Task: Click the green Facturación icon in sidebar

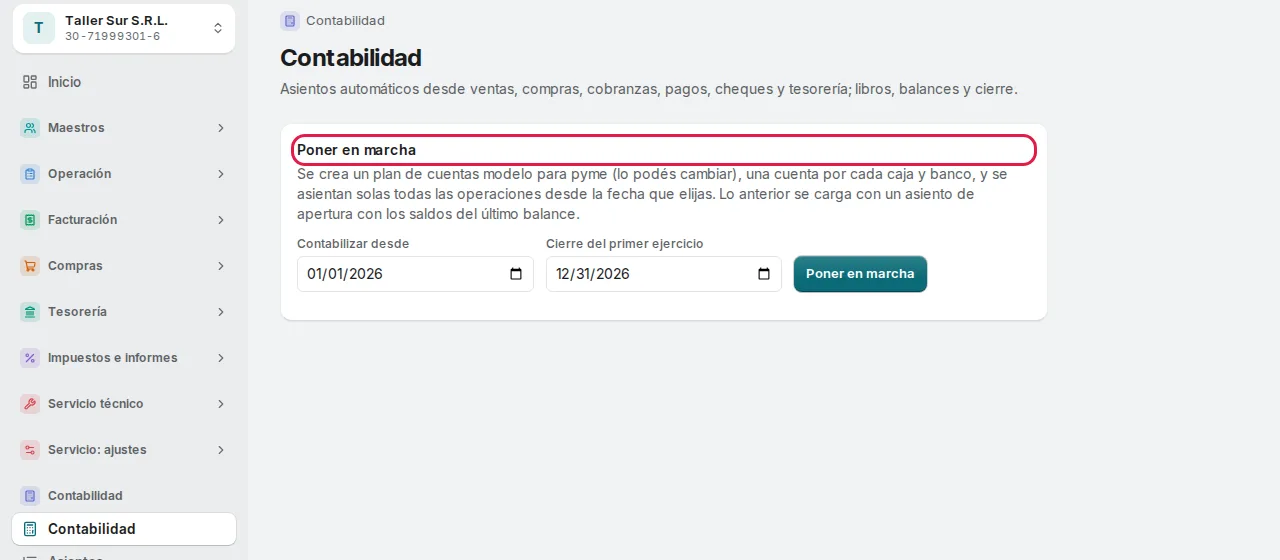Action: (x=30, y=220)
